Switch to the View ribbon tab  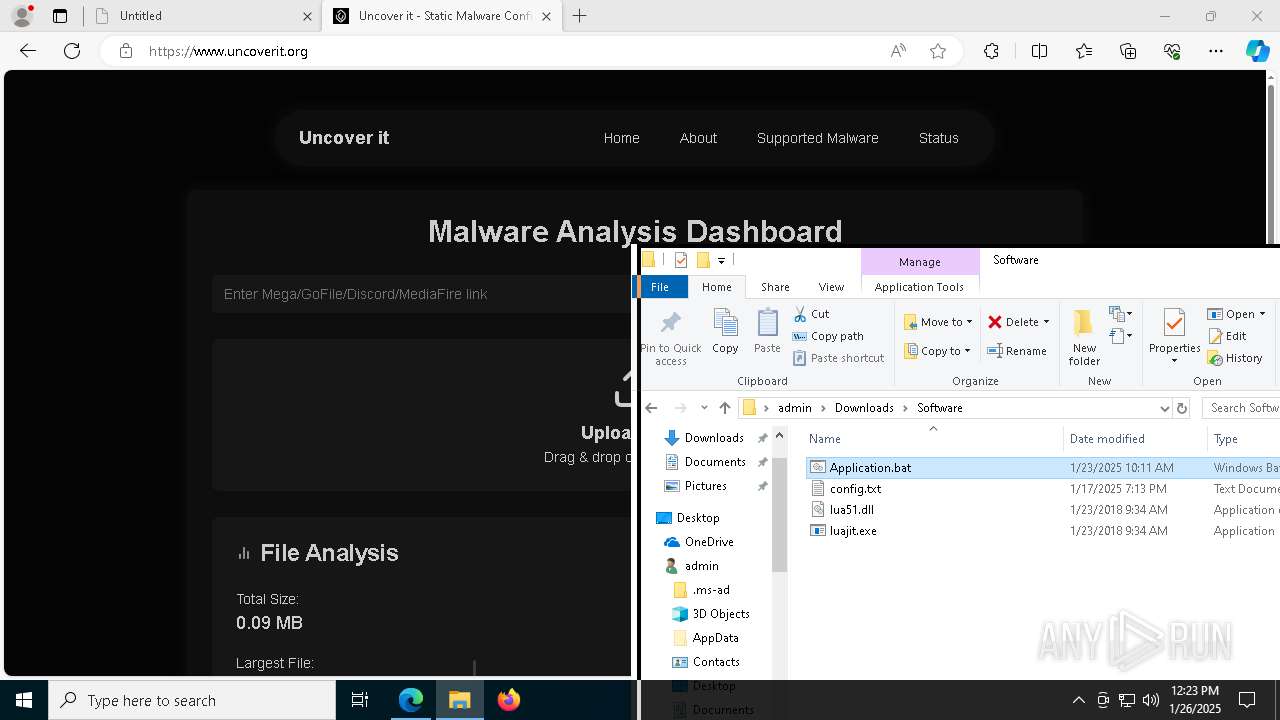[x=831, y=287]
